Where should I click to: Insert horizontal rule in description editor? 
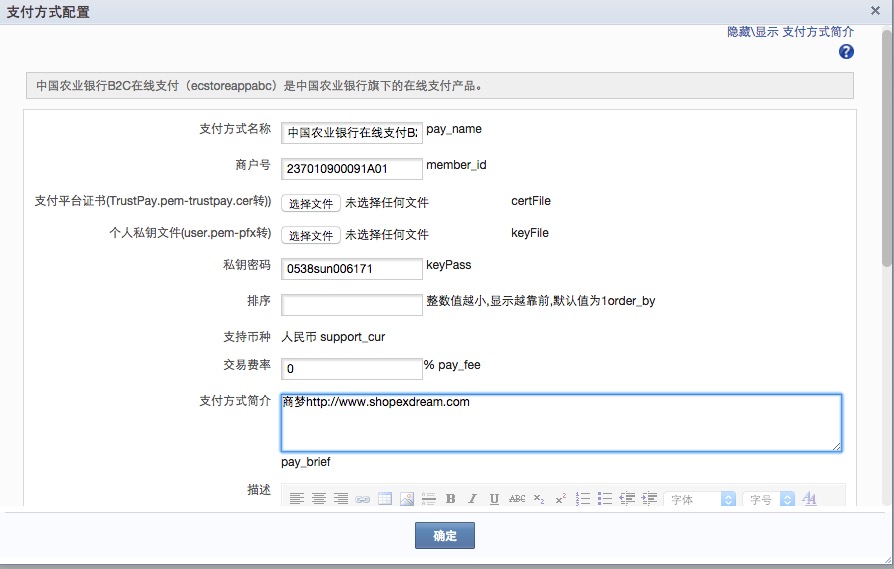click(429, 499)
